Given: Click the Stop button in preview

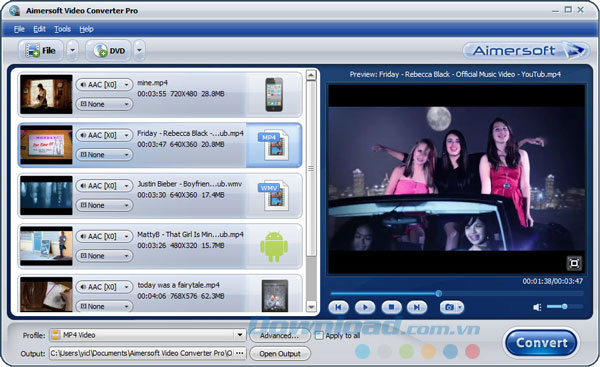Looking at the screenshot, I should pos(391,307).
